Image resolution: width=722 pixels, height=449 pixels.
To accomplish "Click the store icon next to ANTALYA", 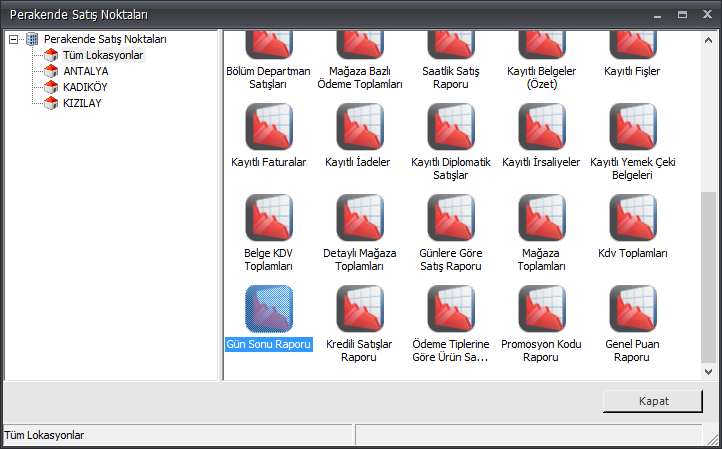I will point(51,71).
